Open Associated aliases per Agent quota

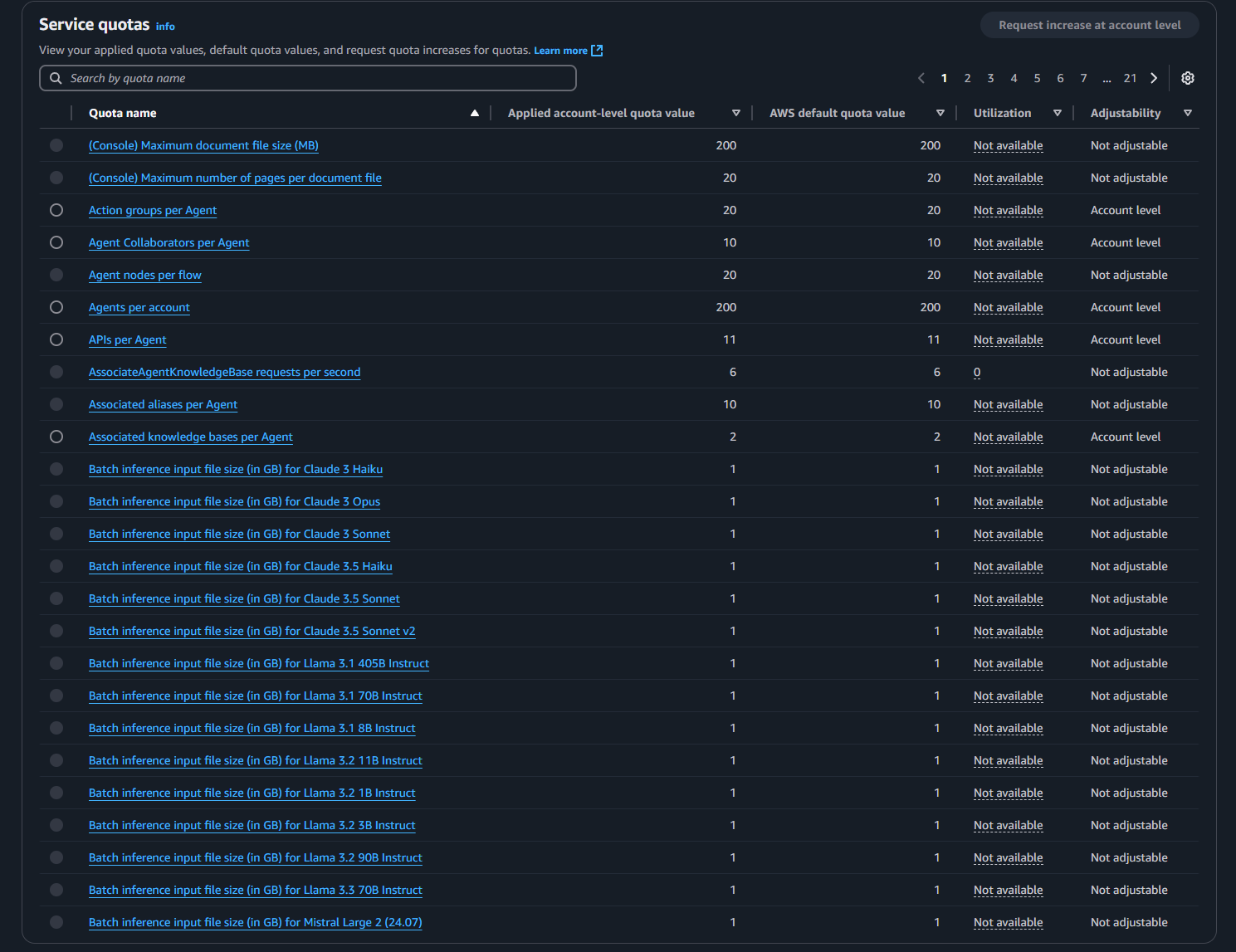click(x=163, y=404)
